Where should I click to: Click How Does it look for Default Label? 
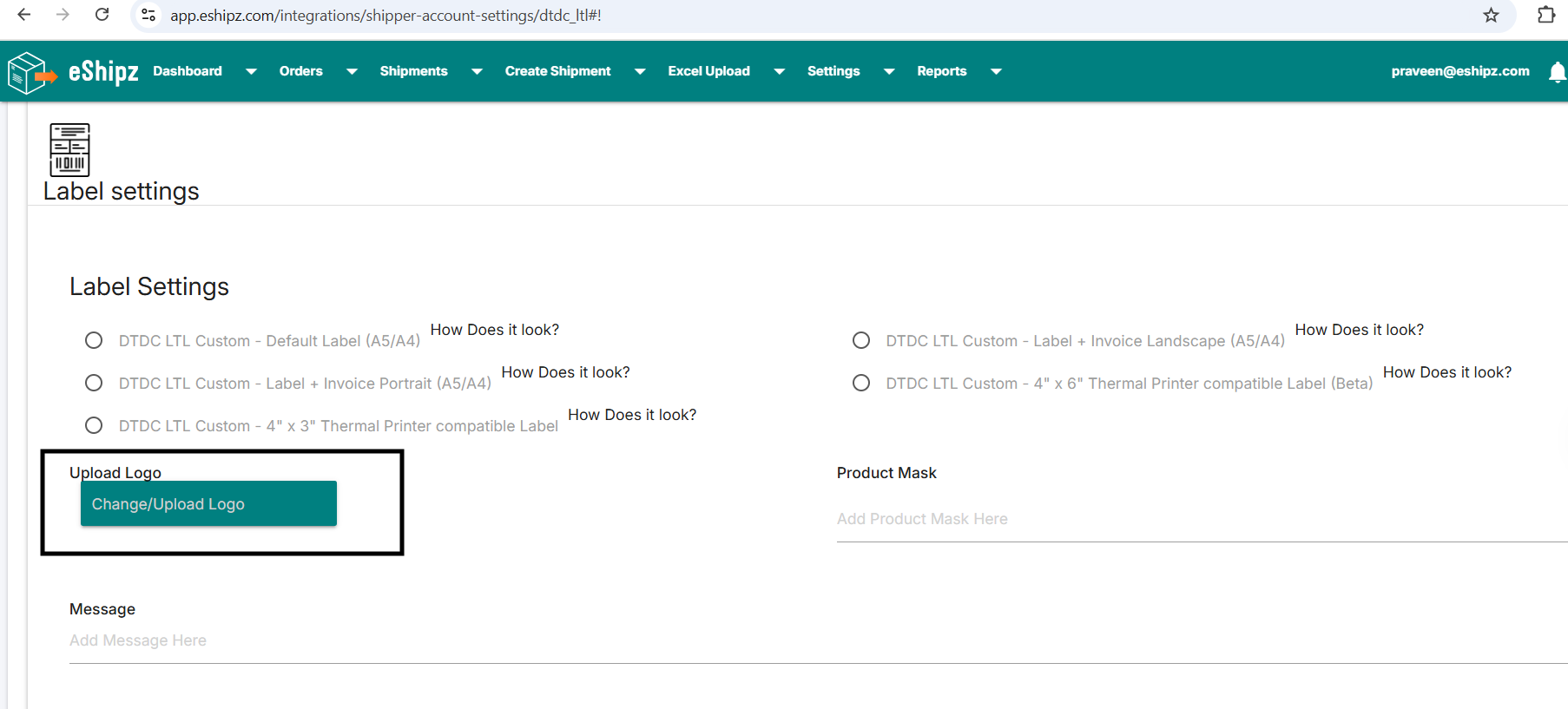pyautogui.click(x=495, y=330)
